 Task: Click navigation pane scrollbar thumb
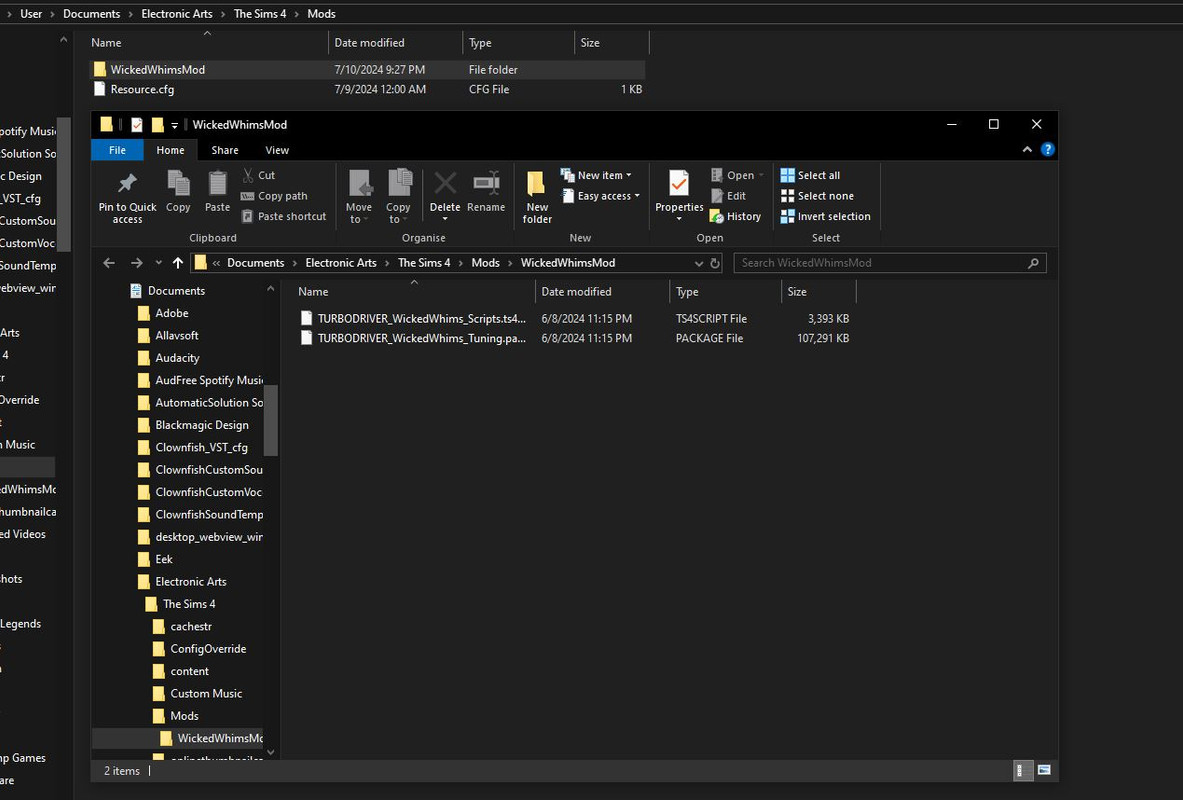(x=270, y=420)
